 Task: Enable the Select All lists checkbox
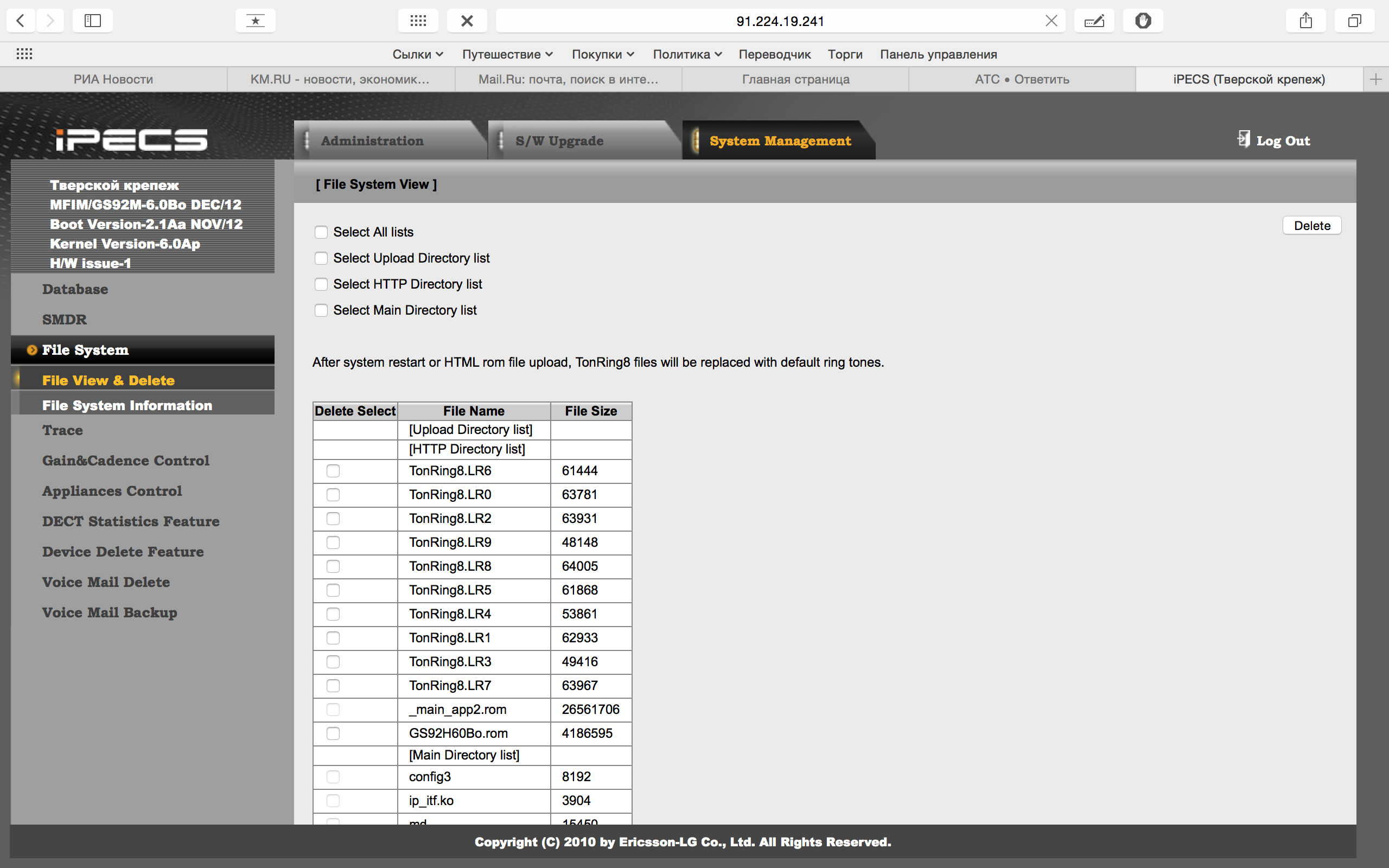[x=321, y=232]
